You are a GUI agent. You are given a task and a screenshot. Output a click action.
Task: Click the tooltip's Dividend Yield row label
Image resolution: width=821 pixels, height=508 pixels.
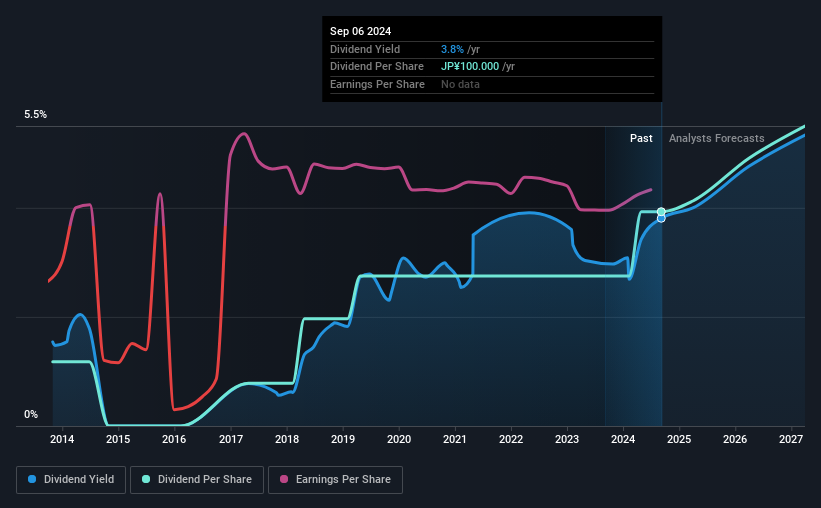365,49
